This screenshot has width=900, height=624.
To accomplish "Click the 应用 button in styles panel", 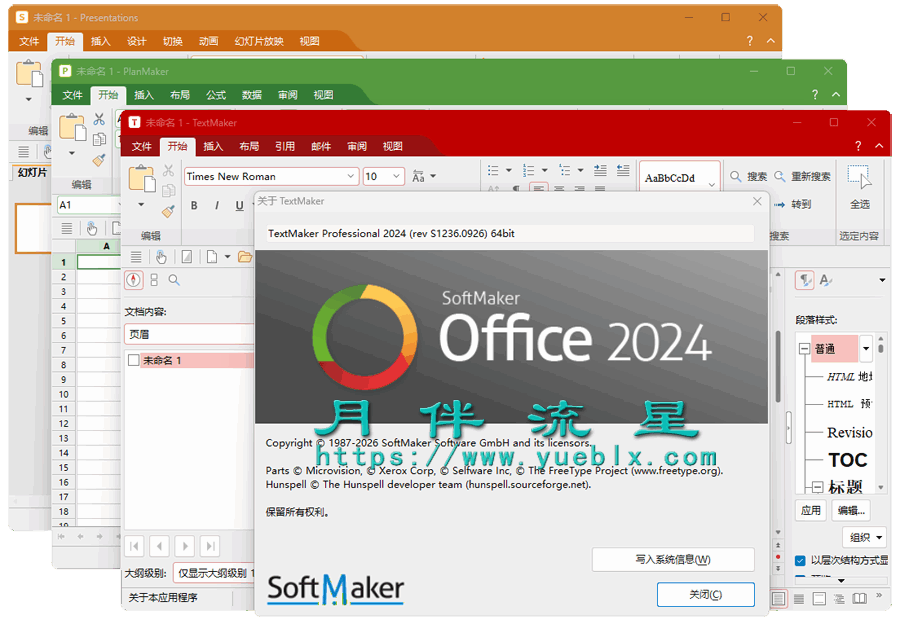I will pyautogui.click(x=810, y=510).
